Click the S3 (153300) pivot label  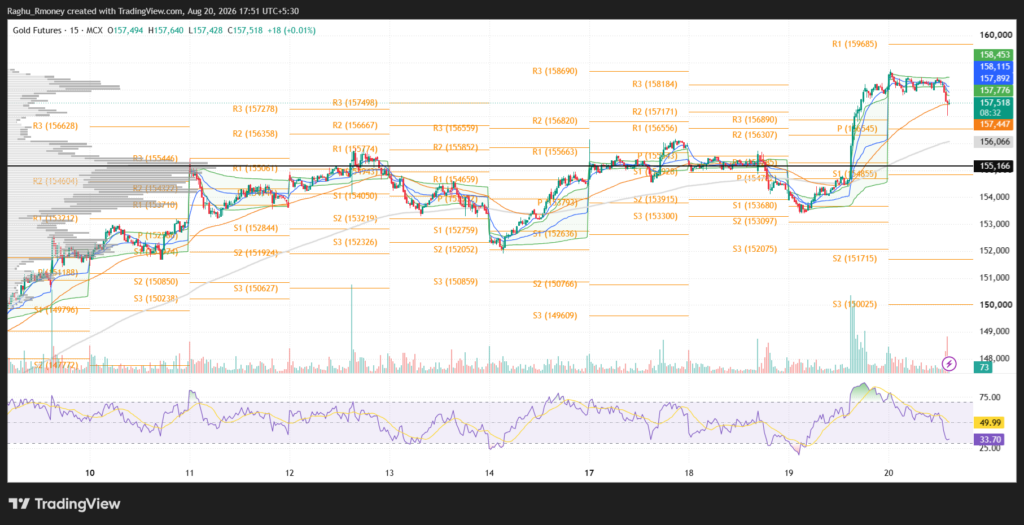pos(655,216)
